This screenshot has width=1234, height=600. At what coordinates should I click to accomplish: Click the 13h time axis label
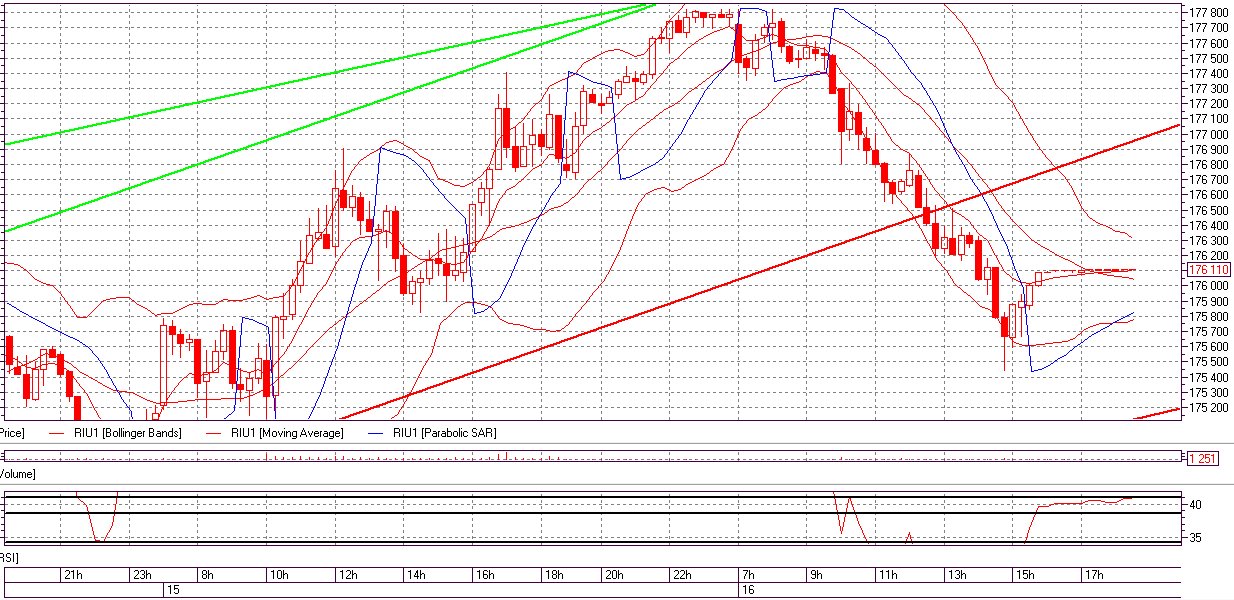click(956, 575)
